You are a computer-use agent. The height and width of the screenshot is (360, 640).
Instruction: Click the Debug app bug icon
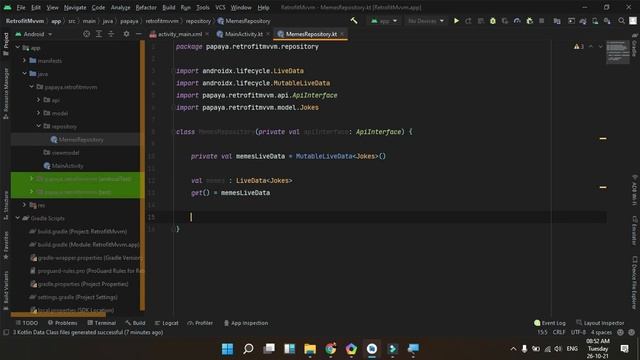click(x=493, y=21)
